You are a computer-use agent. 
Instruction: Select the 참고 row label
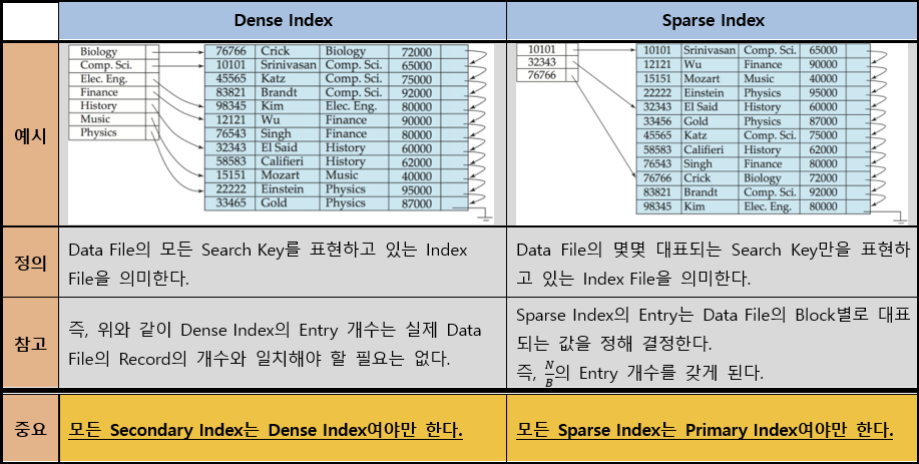(x=30, y=343)
